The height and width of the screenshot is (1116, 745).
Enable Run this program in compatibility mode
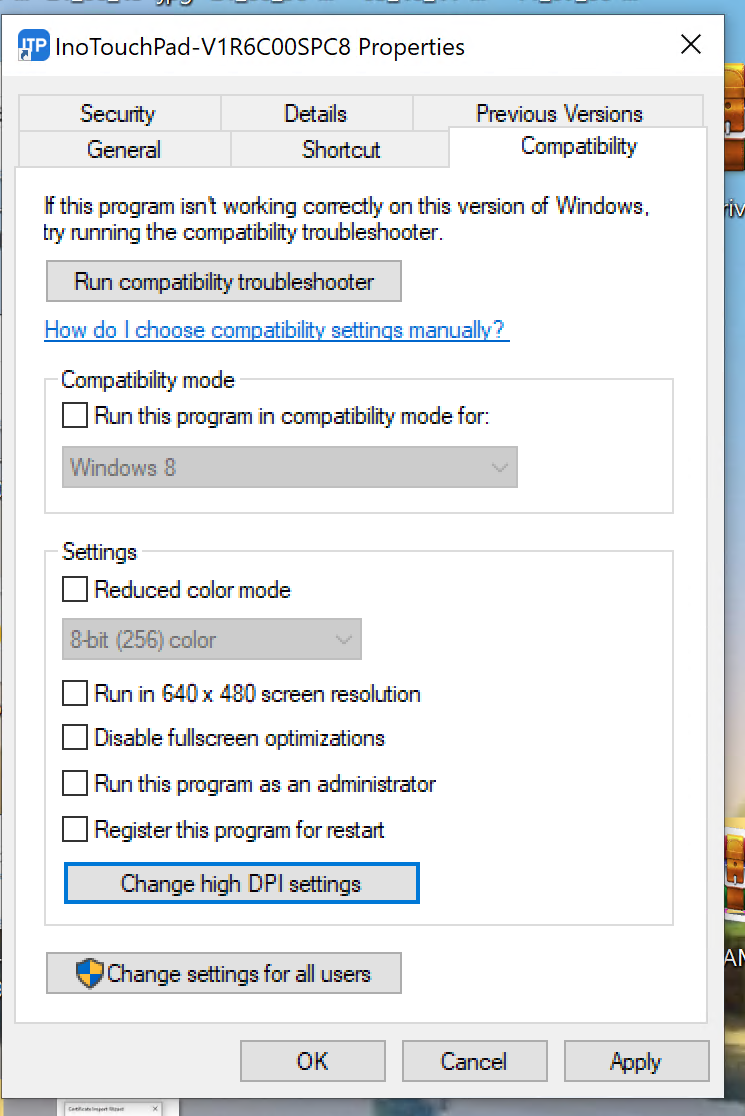pyautogui.click(x=75, y=415)
